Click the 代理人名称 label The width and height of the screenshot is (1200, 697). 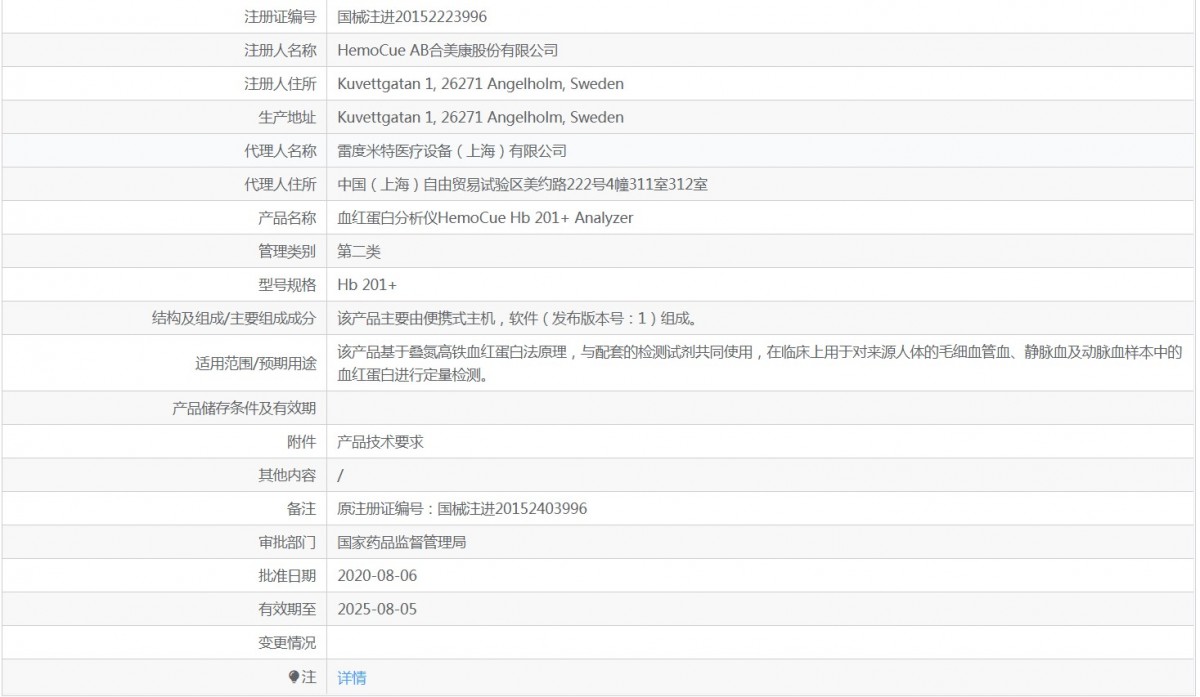pyautogui.click(x=280, y=151)
